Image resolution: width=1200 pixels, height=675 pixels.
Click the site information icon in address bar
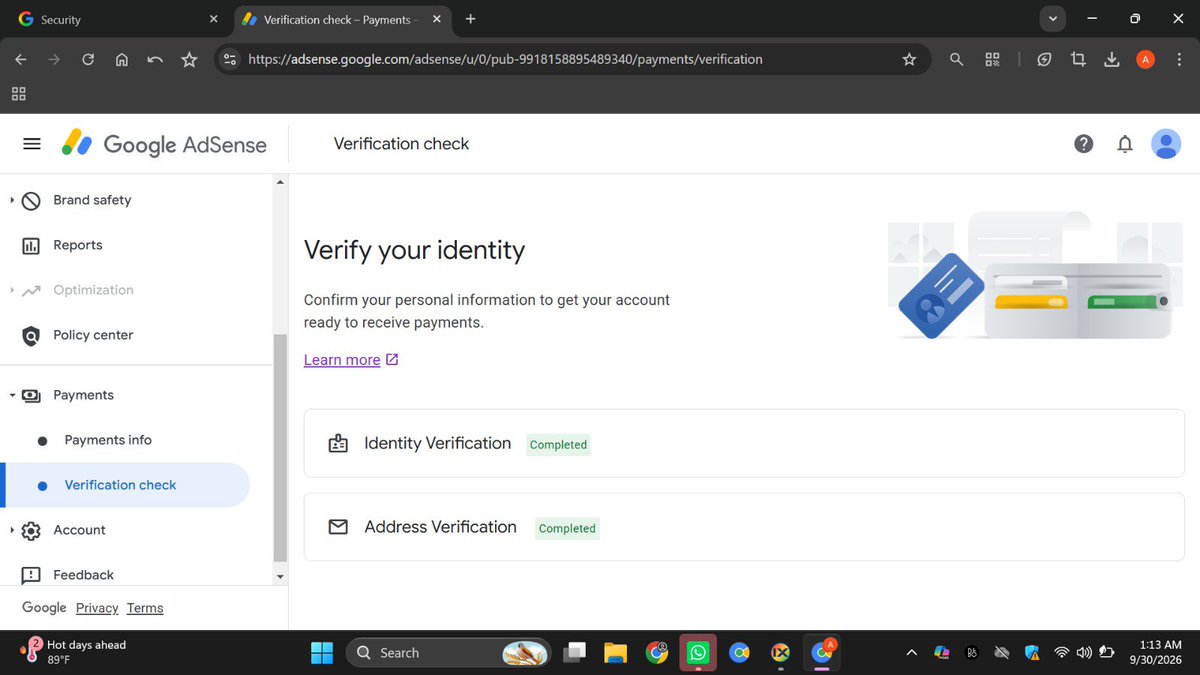coord(230,59)
